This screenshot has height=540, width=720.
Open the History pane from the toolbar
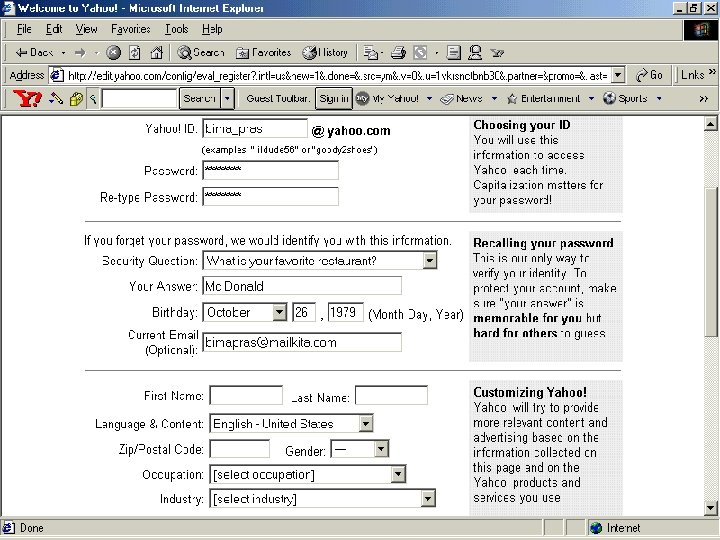tap(325, 53)
